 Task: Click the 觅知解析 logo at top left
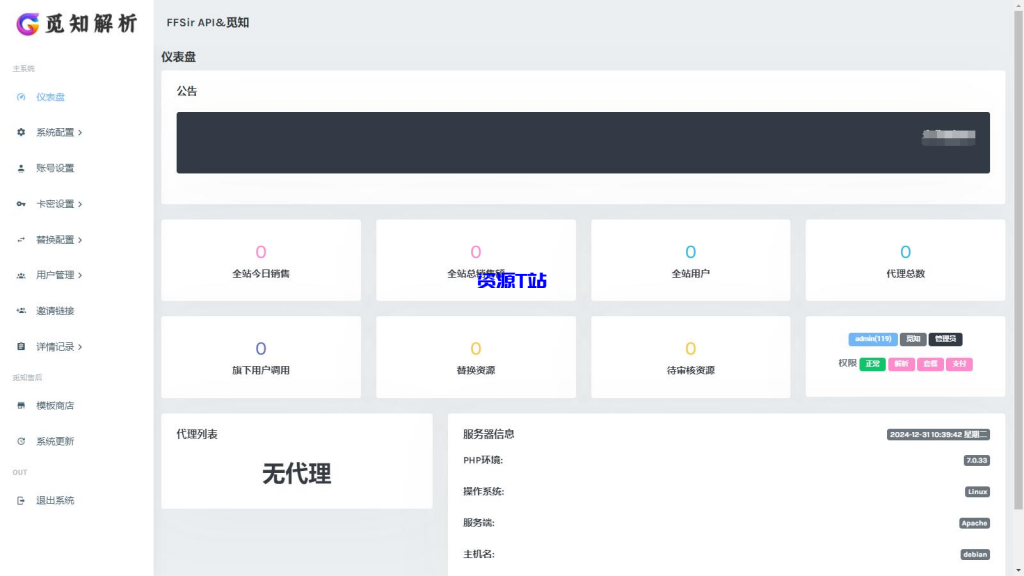75,23
